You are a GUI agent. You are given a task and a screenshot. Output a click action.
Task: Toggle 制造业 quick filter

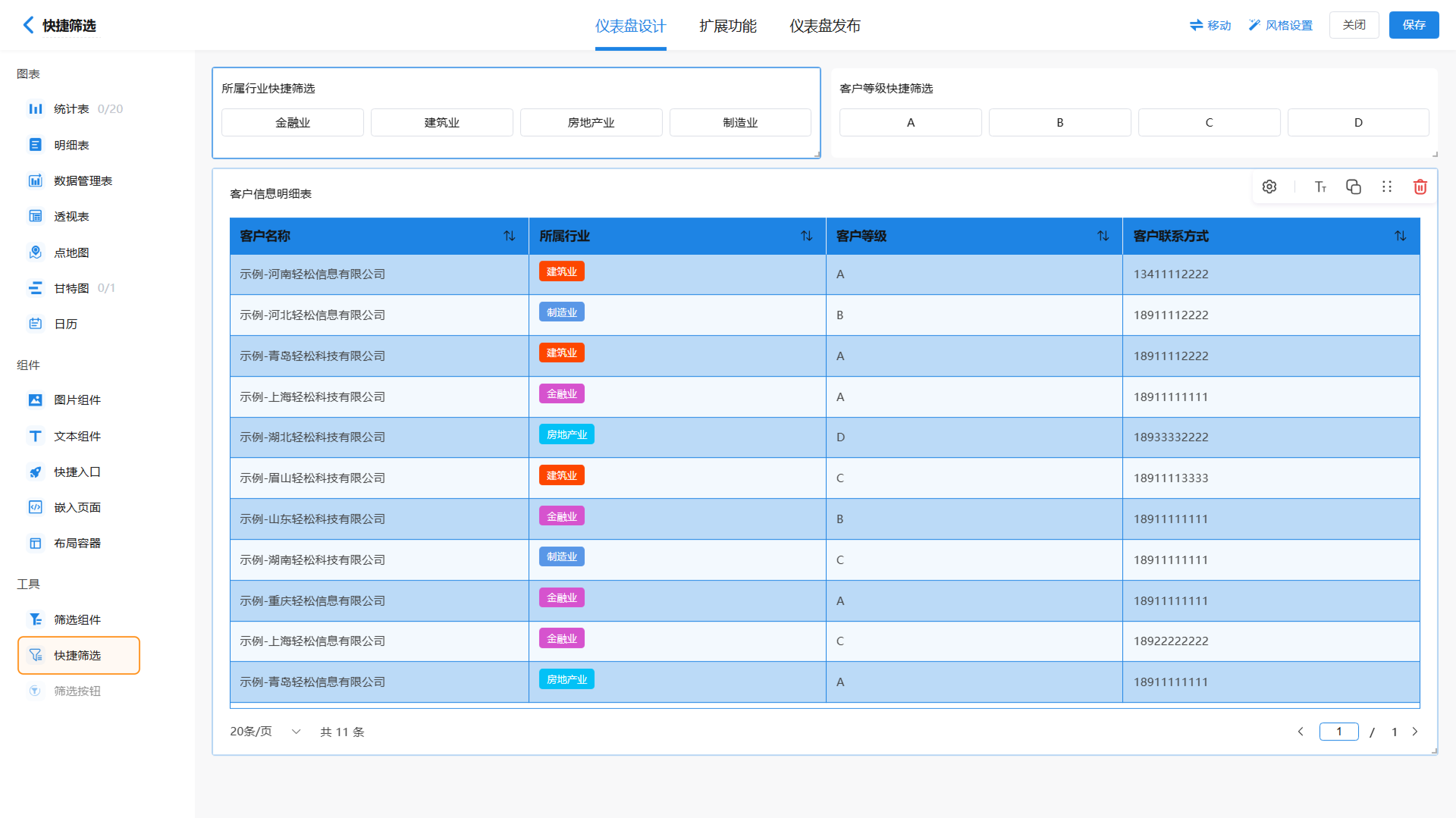tap(740, 122)
